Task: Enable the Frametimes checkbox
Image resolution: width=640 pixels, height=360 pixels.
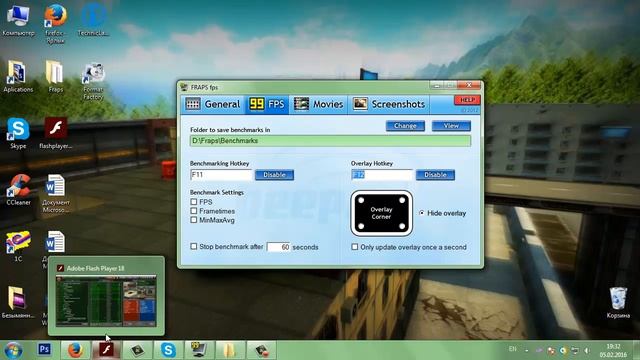Action: 194,211
